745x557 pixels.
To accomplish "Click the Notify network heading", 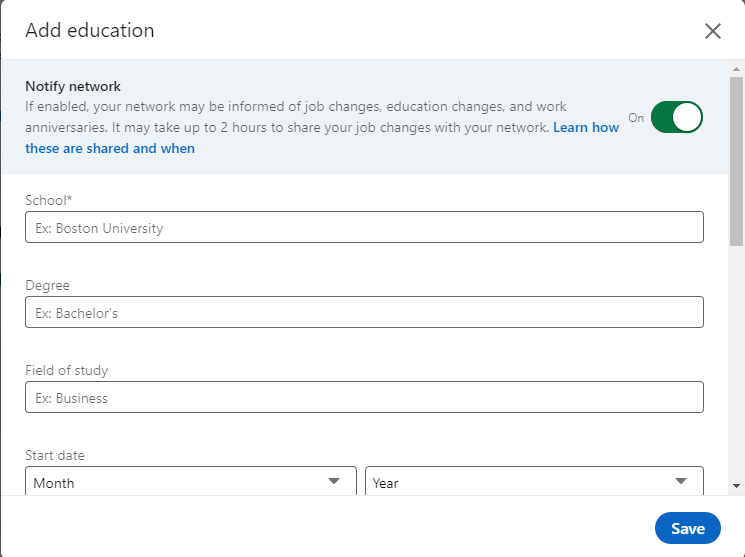I will [x=73, y=86].
